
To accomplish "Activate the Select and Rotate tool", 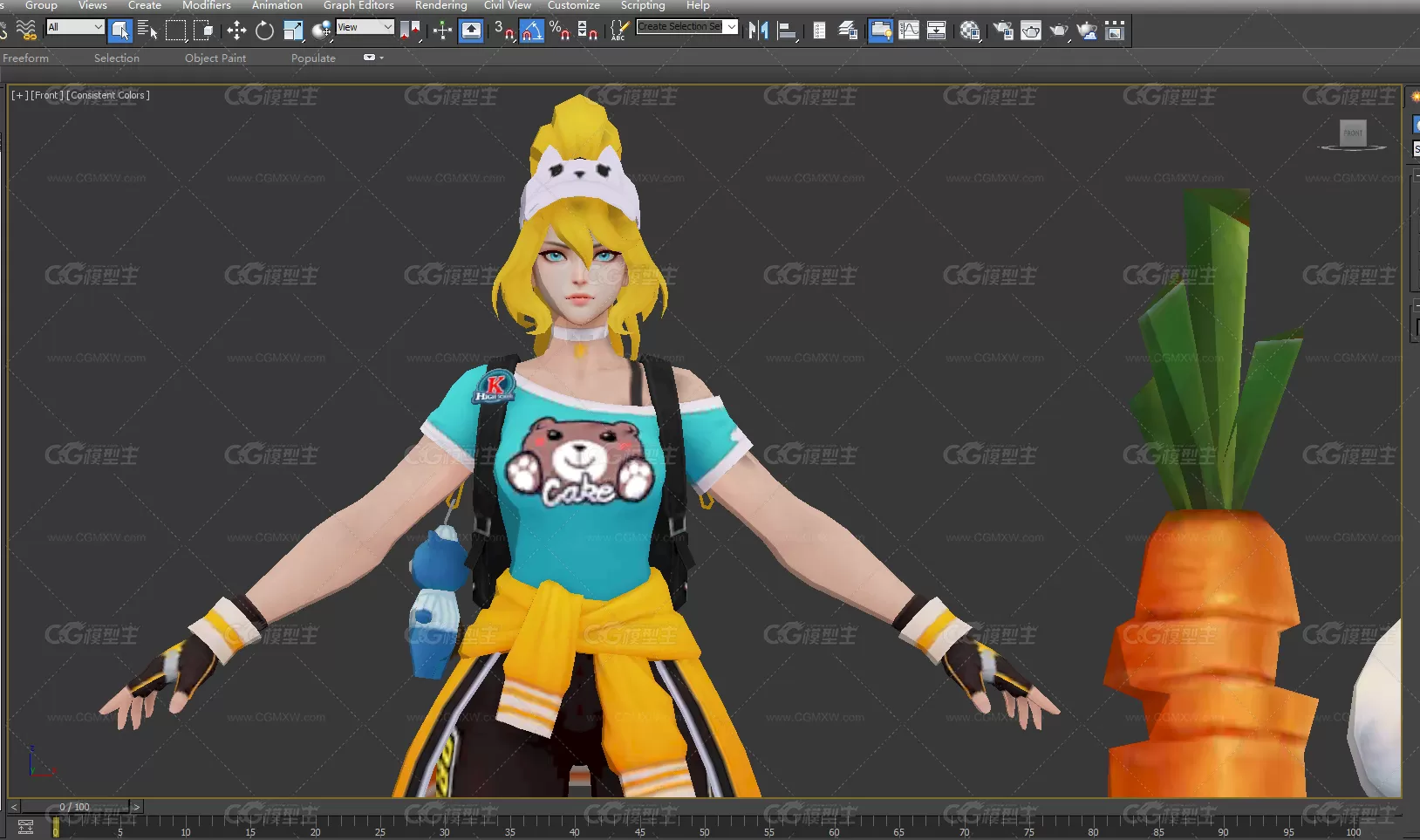I will pyautogui.click(x=264, y=31).
